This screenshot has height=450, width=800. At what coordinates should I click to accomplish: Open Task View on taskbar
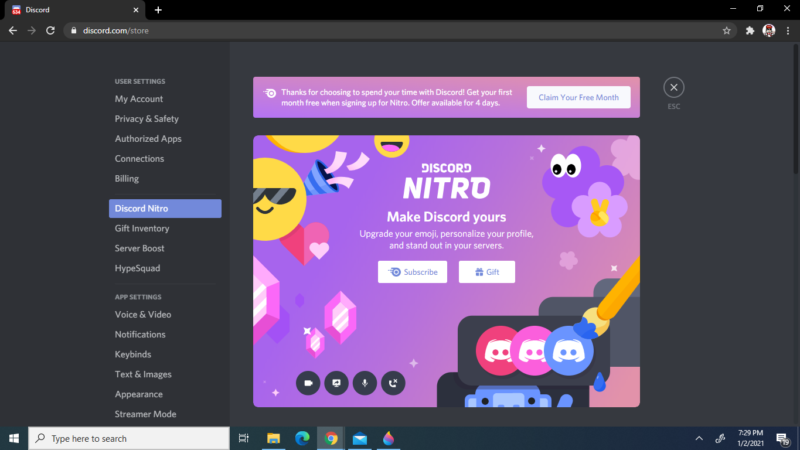[x=244, y=438]
